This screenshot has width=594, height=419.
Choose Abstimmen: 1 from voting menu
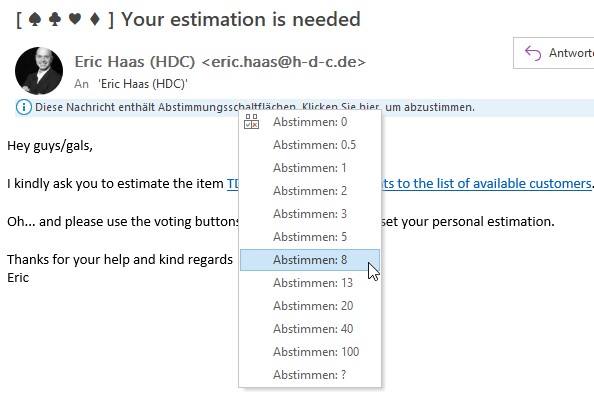click(310, 168)
